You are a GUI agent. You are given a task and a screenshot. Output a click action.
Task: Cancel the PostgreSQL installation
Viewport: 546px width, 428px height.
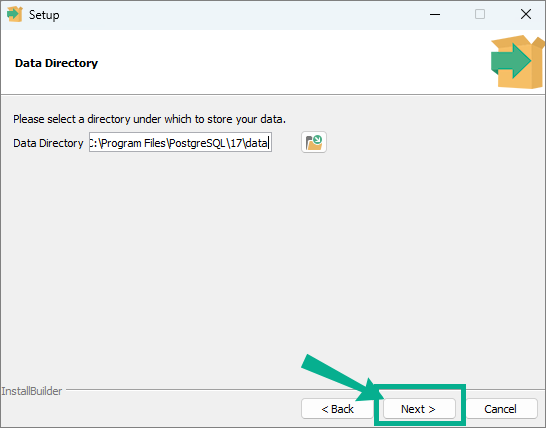(500, 409)
